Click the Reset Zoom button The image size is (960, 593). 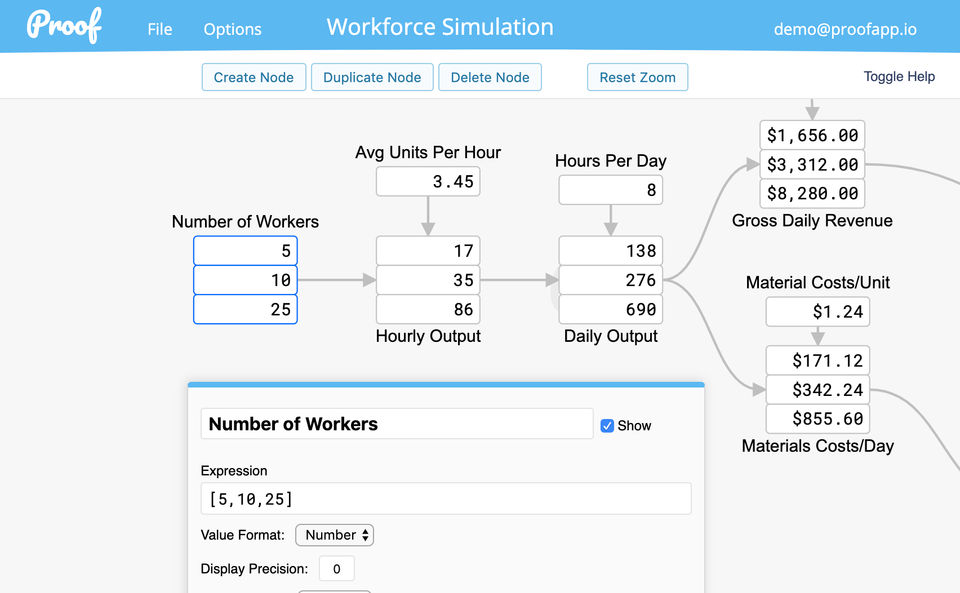pos(637,77)
